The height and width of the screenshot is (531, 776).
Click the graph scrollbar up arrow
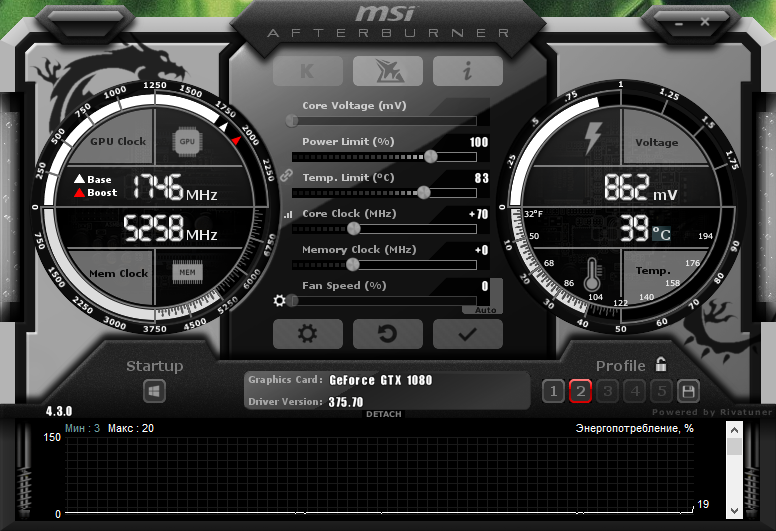[734, 430]
